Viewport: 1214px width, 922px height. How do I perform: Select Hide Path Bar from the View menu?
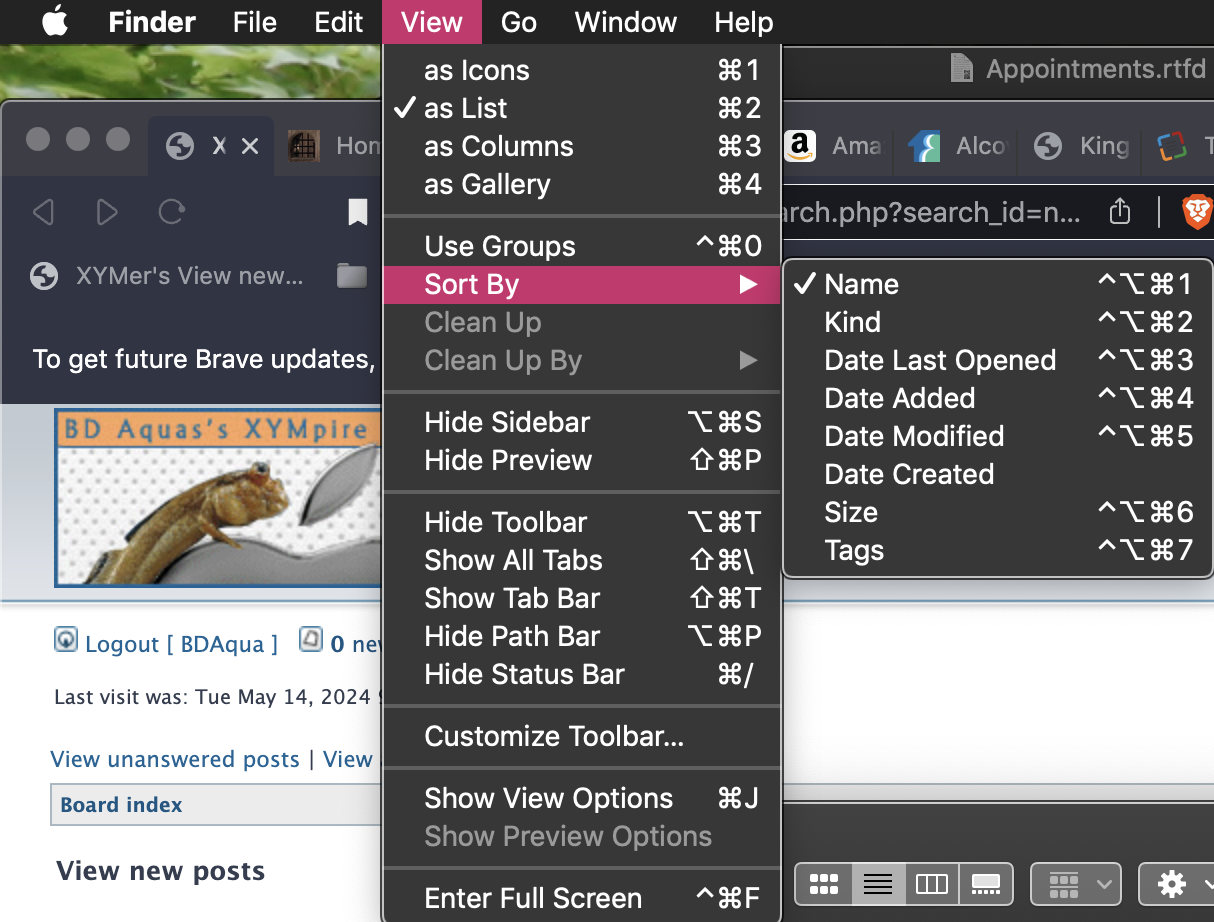click(x=512, y=636)
